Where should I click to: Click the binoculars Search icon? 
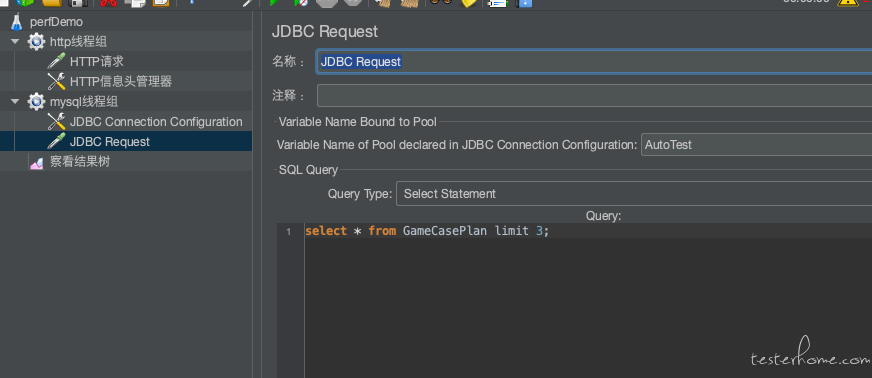[x=440, y=2]
